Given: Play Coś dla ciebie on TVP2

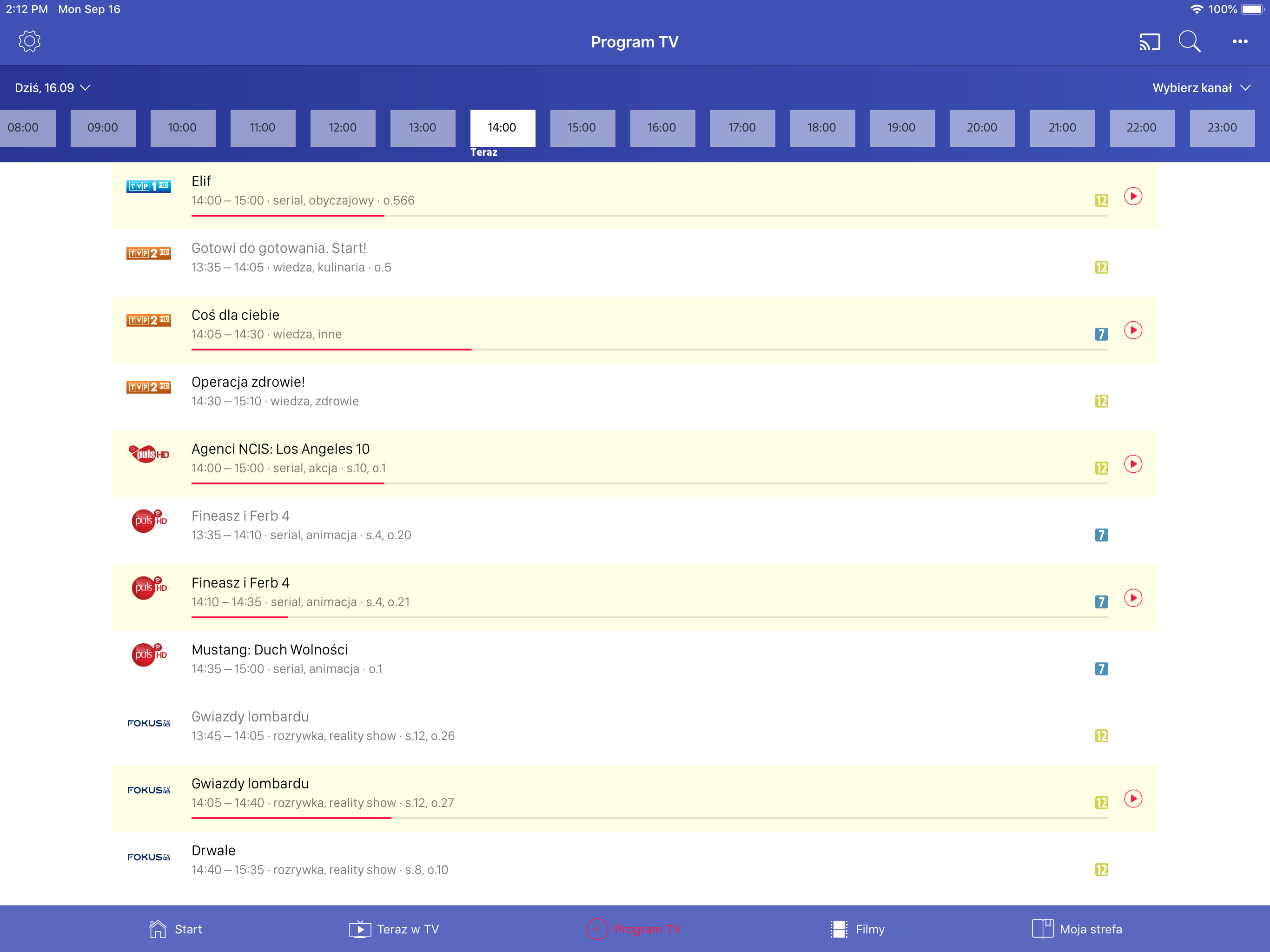Looking at the screenshot, I should tap(1133, 330).
